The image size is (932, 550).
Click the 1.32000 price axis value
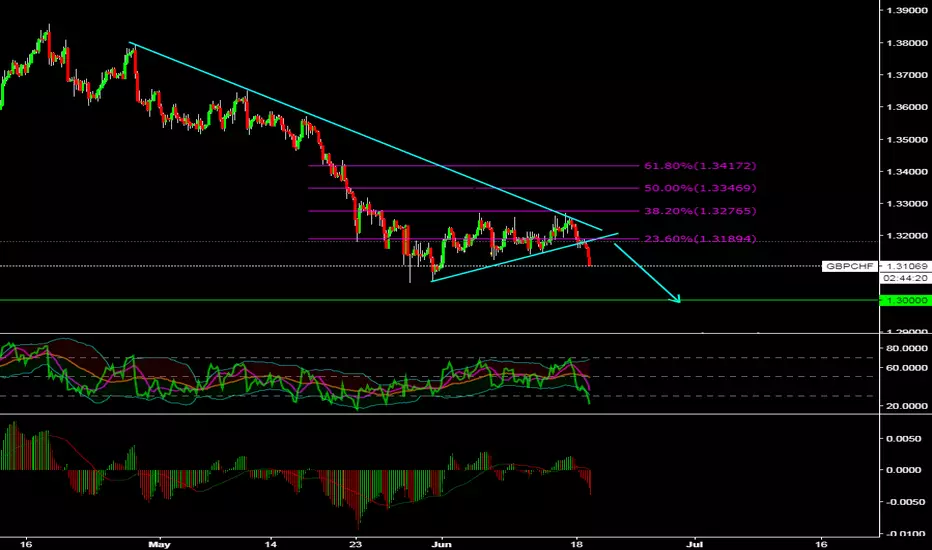coord(907,236)
